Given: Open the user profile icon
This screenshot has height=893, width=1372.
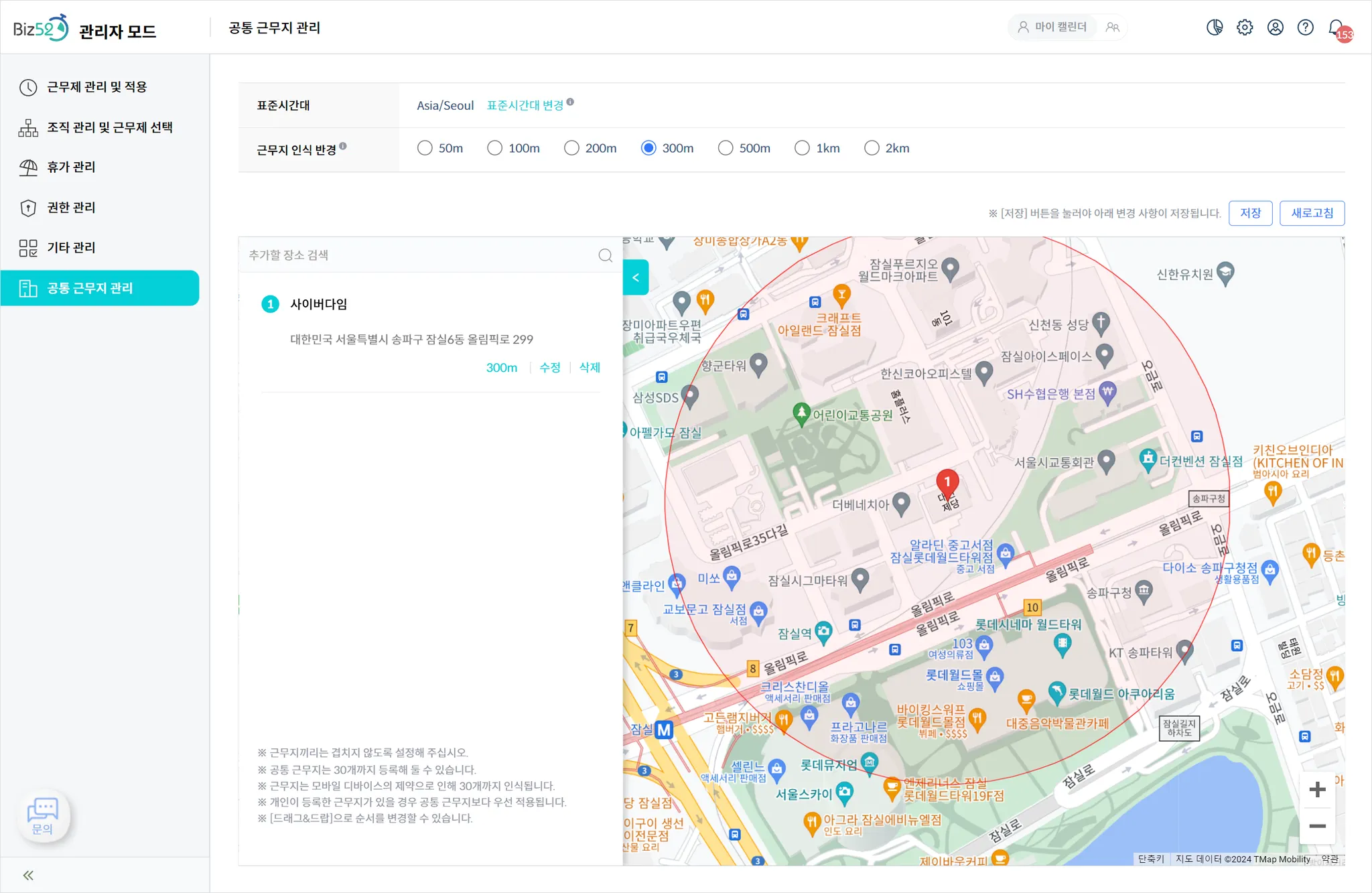Looking at the screenshot, I should pyautogui.click(x=1275, y=27).
